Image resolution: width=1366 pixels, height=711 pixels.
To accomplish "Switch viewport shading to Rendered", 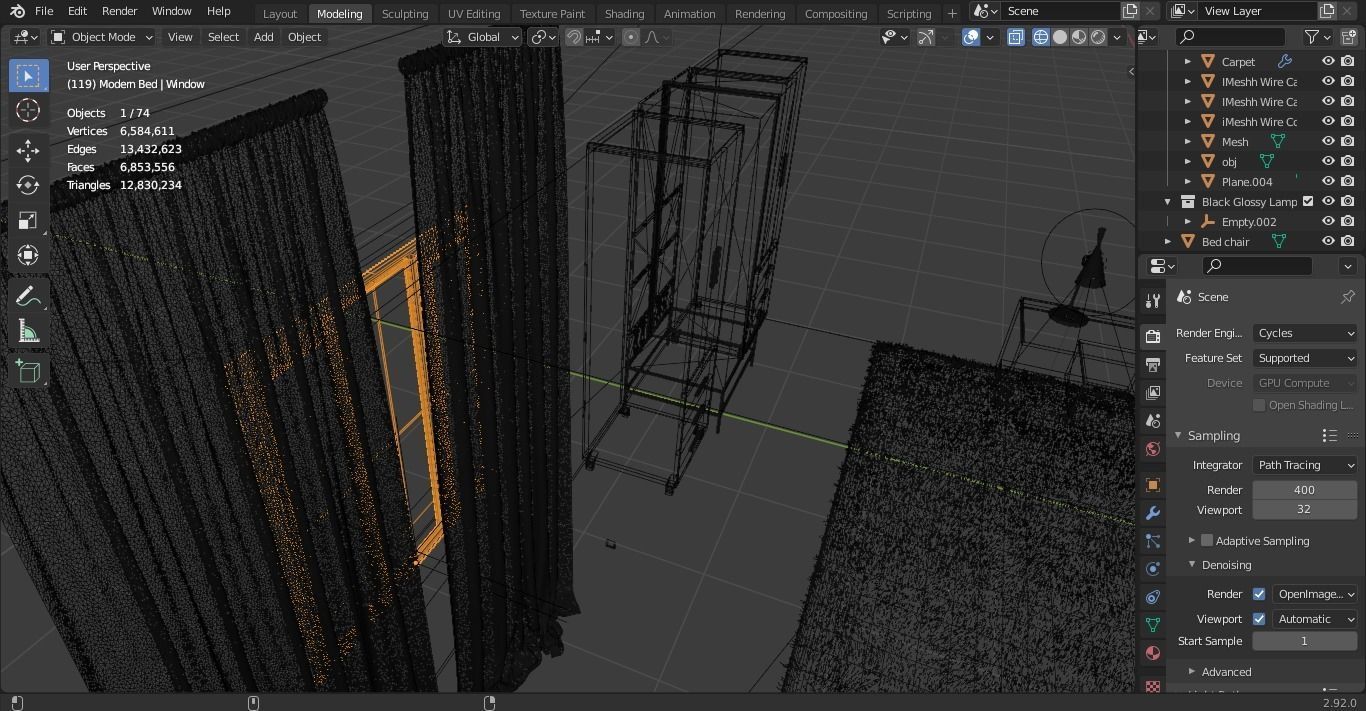I will point(1098,37).
